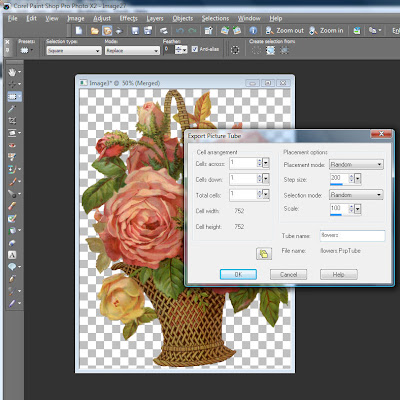Screen dimensions: 400x400
Task: Open the Custom Selection icon in options bar
Action: (235, 50)
